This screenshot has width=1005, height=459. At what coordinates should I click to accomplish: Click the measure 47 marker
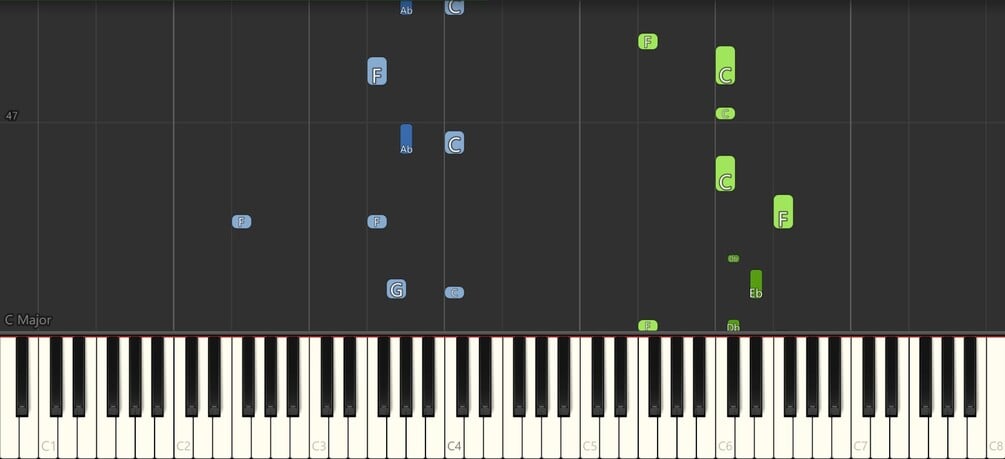tap(12, 116)
